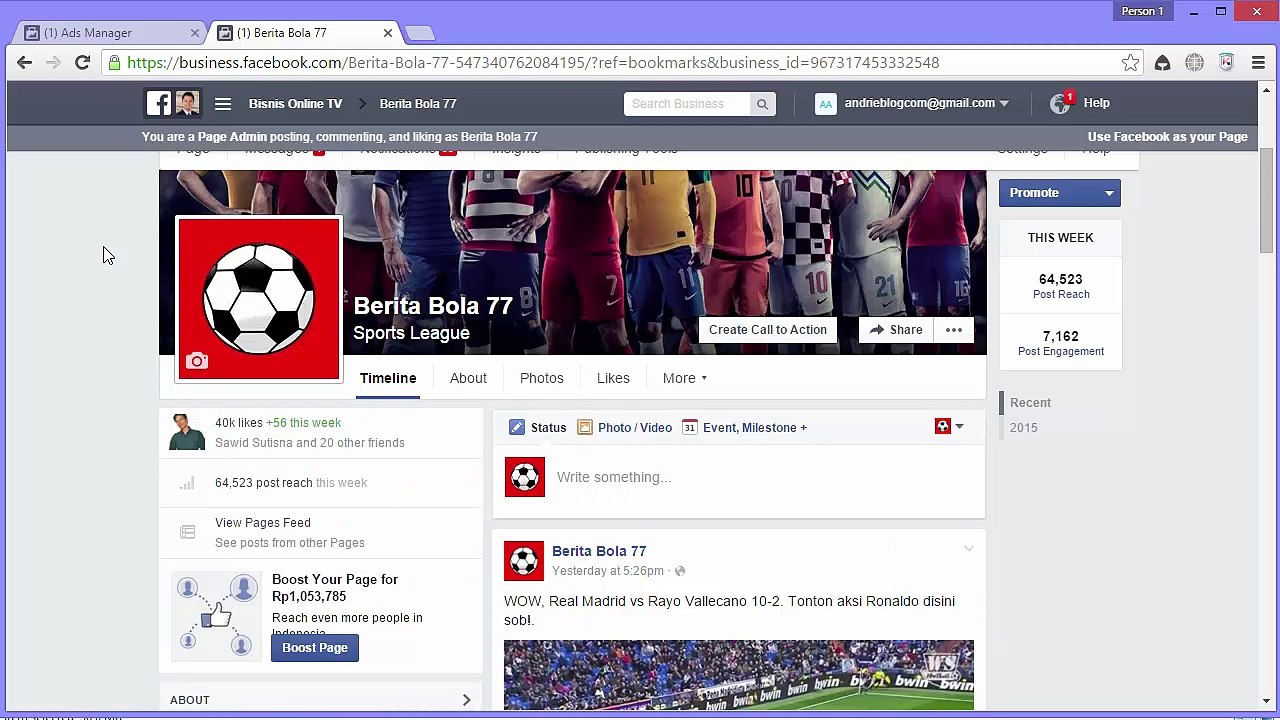1280x720 pixels.
Task: Click Berita Bola 77 breadcrumb link
Action: click(418, 104)
